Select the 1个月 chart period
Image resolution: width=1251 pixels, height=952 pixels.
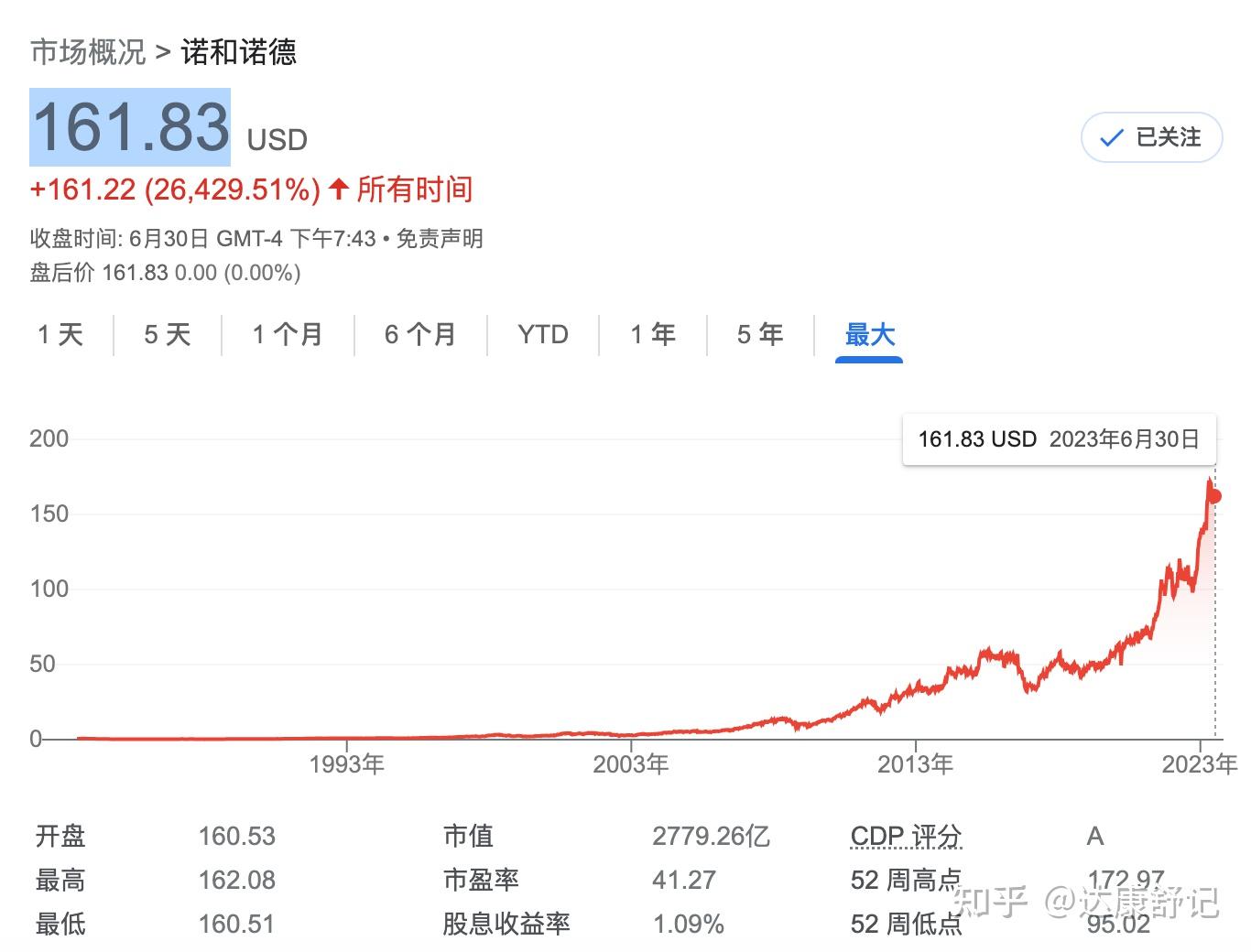[x=287, y=335]
